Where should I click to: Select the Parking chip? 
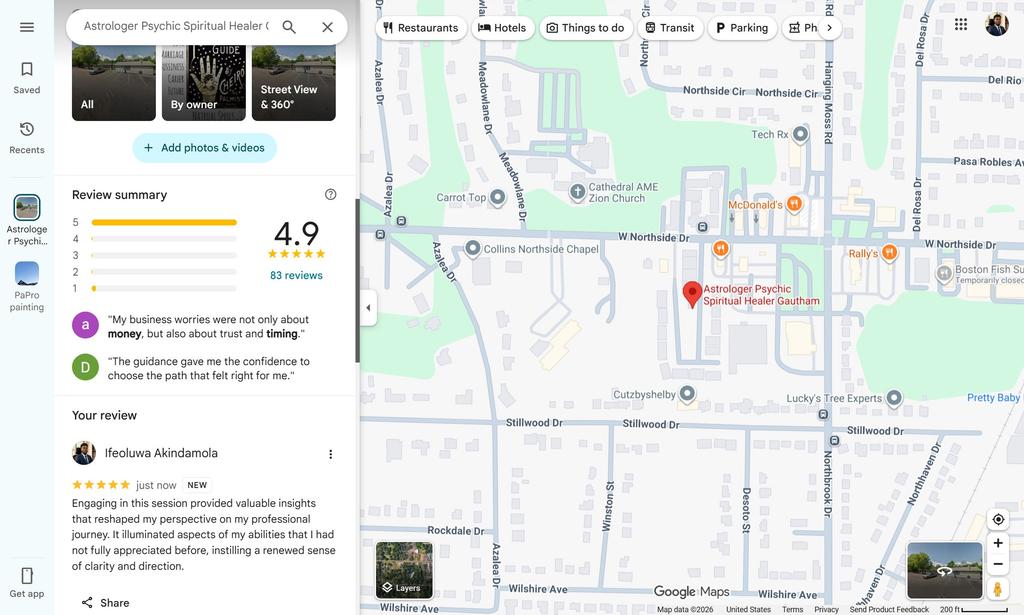pyautogui.click(x=743, y=27)
